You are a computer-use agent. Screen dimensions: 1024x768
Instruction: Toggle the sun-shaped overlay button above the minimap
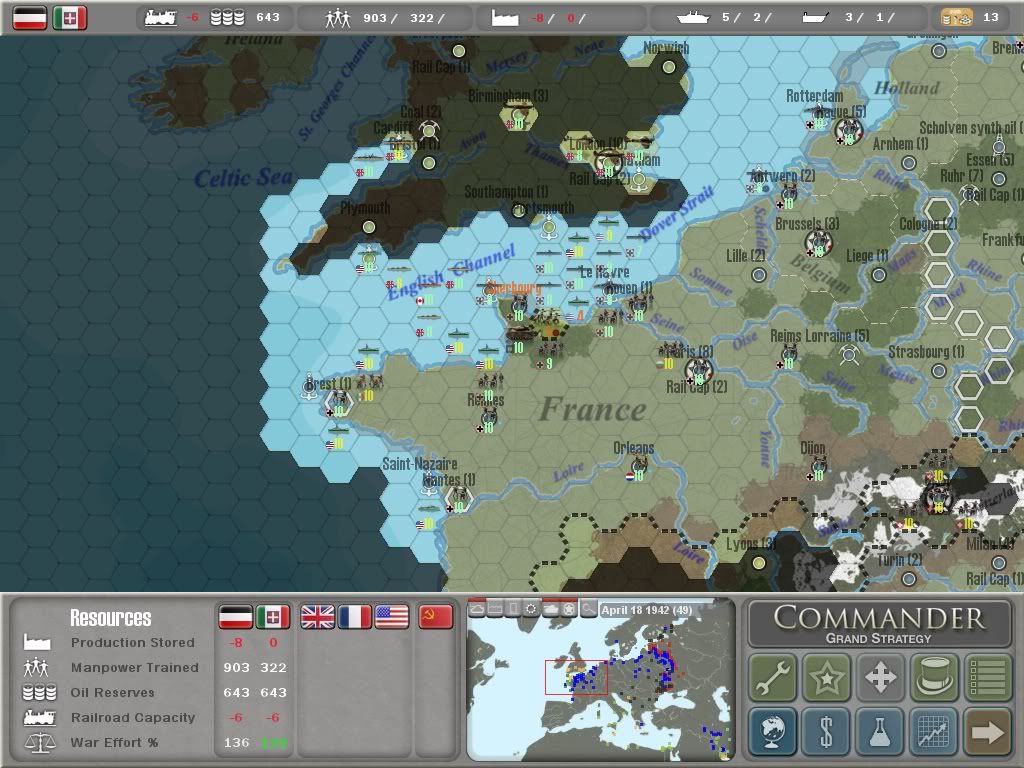pos(532,609)
